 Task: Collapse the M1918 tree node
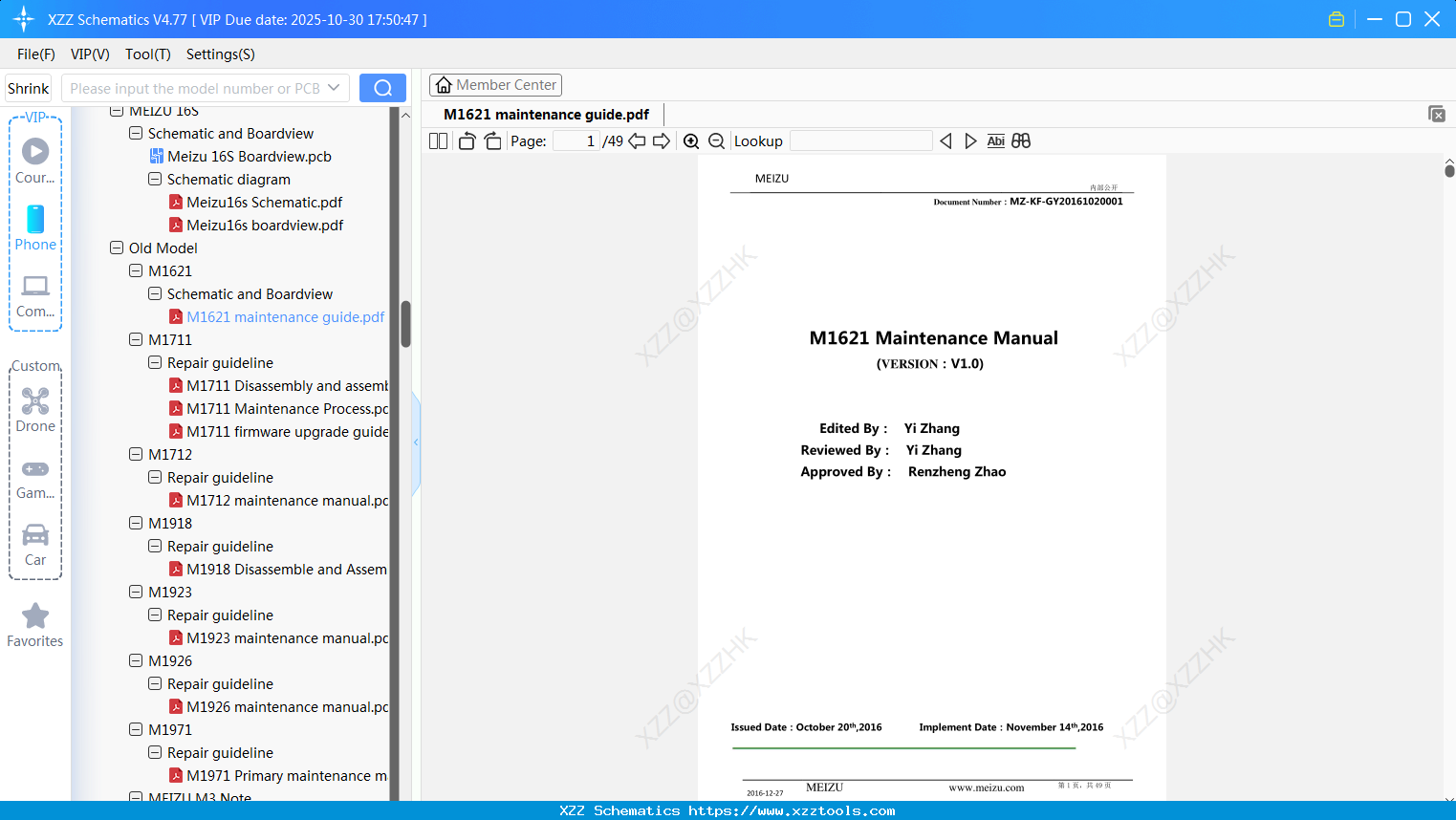coord(136,523)
